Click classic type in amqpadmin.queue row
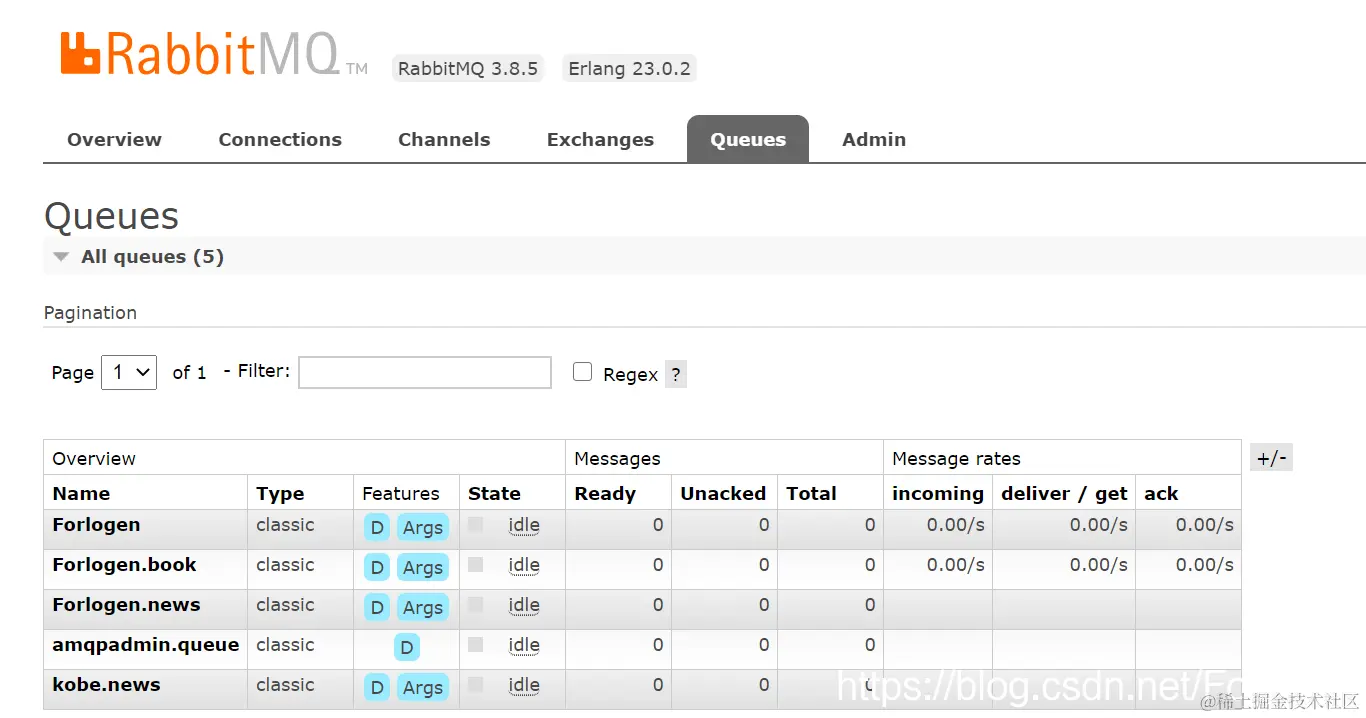 285,645
